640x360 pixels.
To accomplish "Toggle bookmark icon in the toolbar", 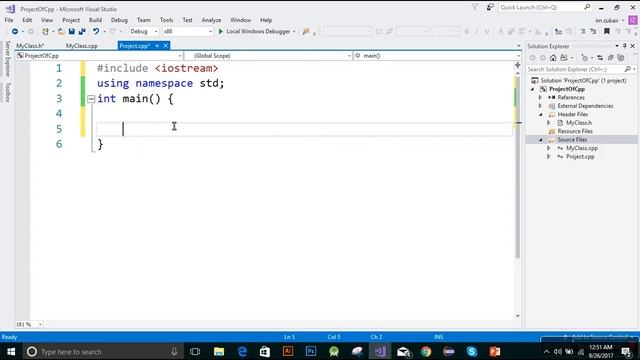I will click(607, 31).
